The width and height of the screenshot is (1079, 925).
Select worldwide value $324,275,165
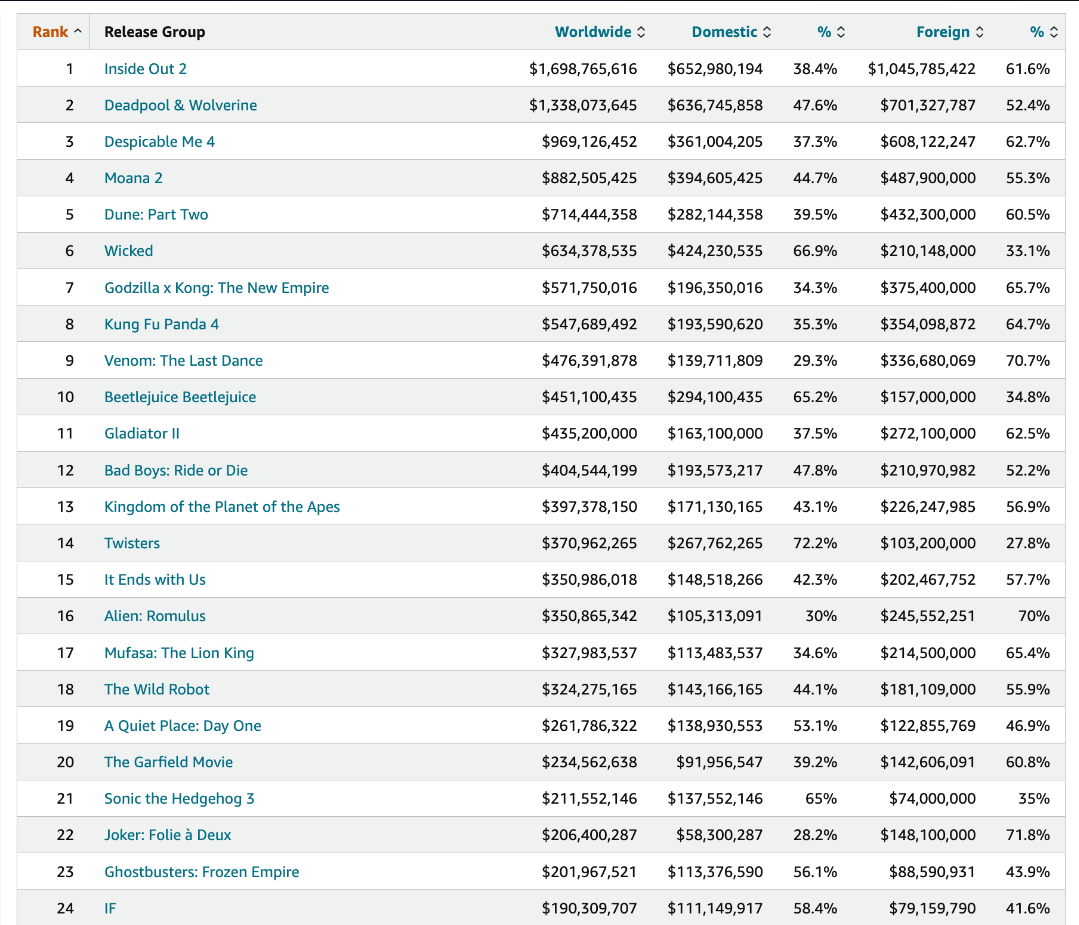pyautogui.click(x=589, y=690)
